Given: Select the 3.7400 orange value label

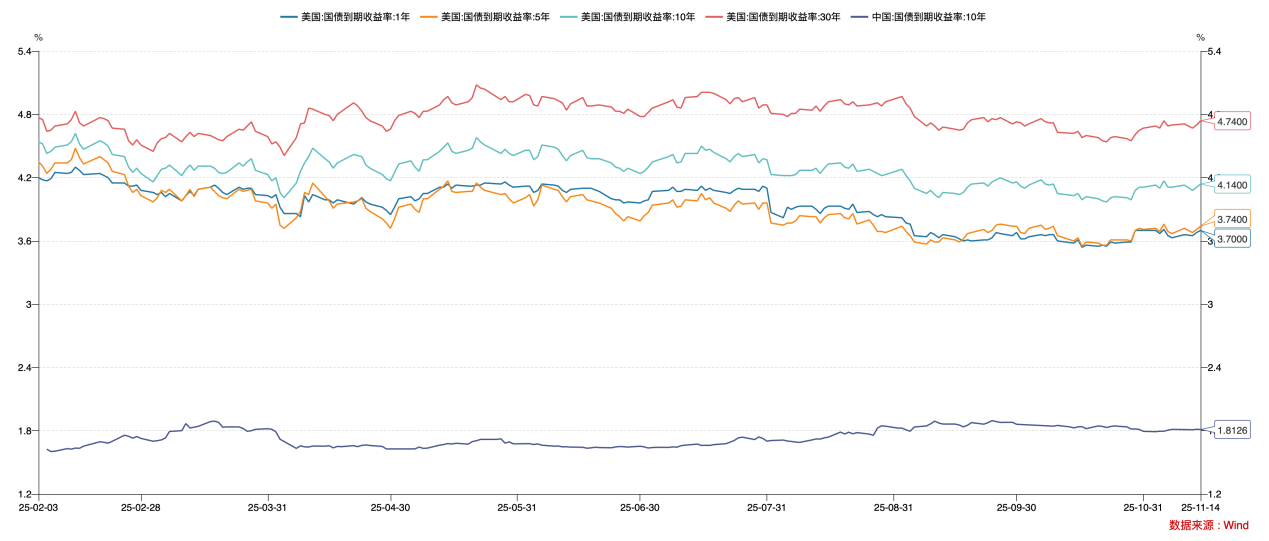Looking at the screenshot, I should (x=1232, y=219).
